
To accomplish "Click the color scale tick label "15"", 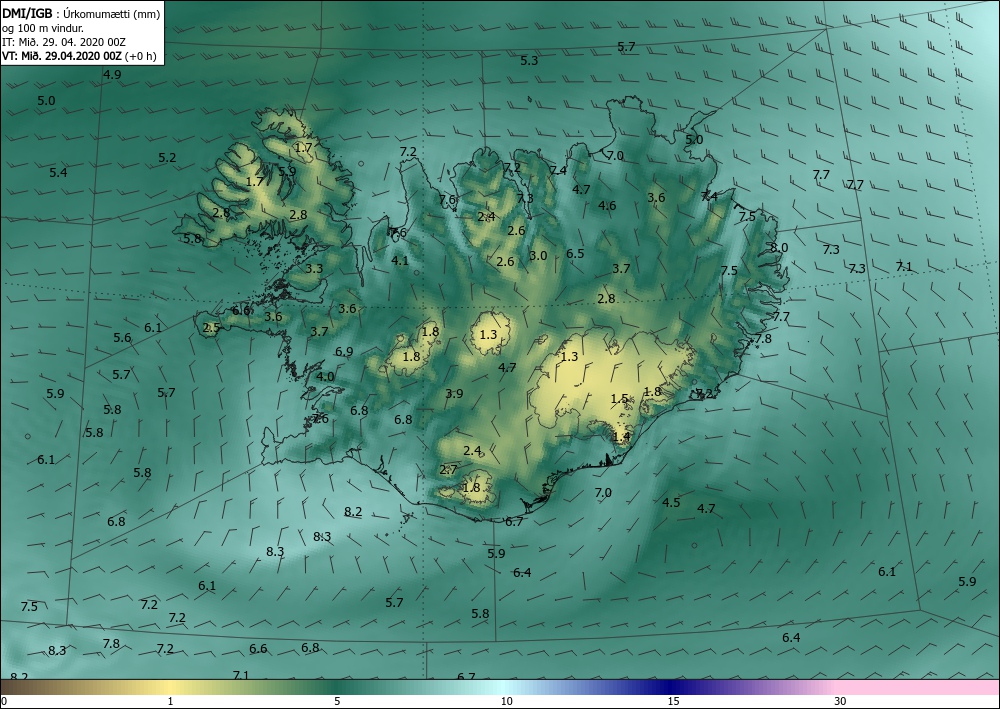I will tap(673, 702).
